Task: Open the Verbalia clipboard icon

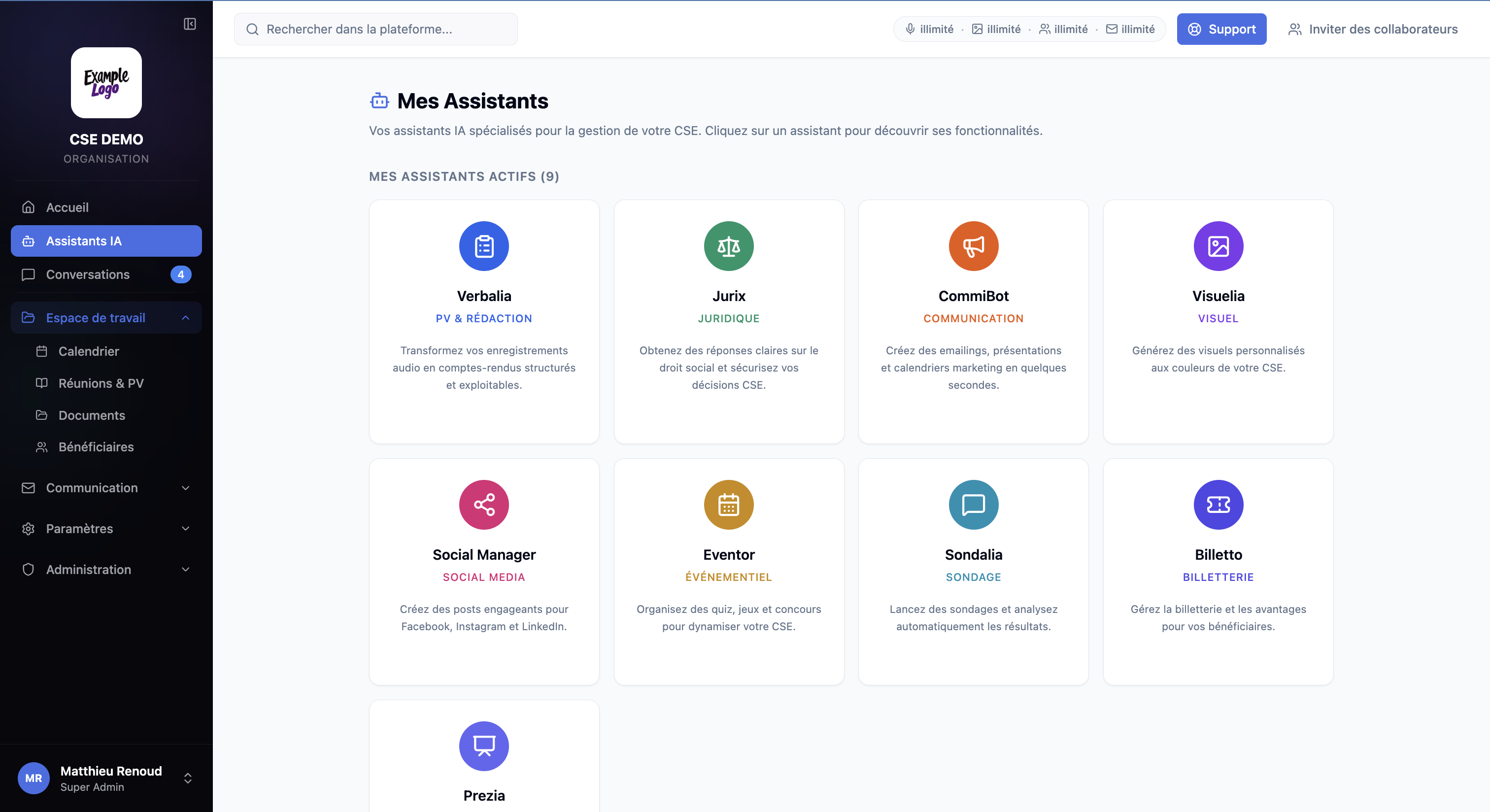Action: click(484, 246)
